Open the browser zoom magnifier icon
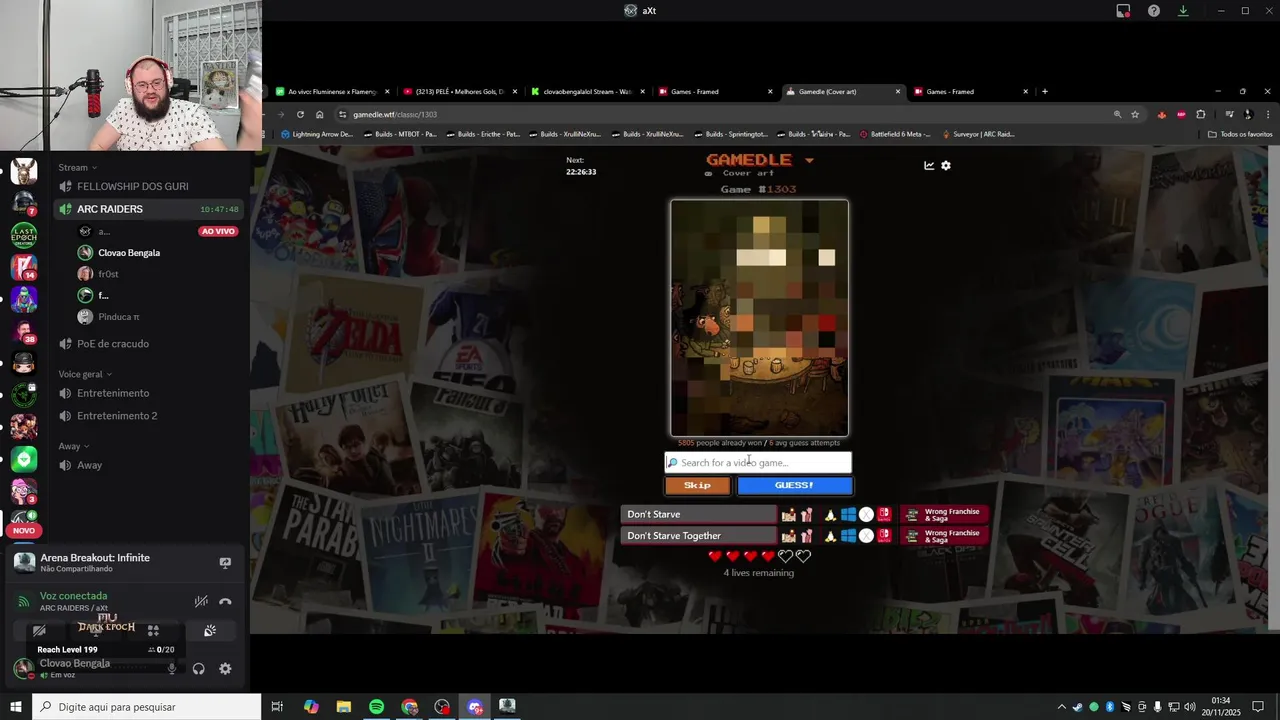The width and height of the screenshot is (1280, 720). click(1117, 114)
